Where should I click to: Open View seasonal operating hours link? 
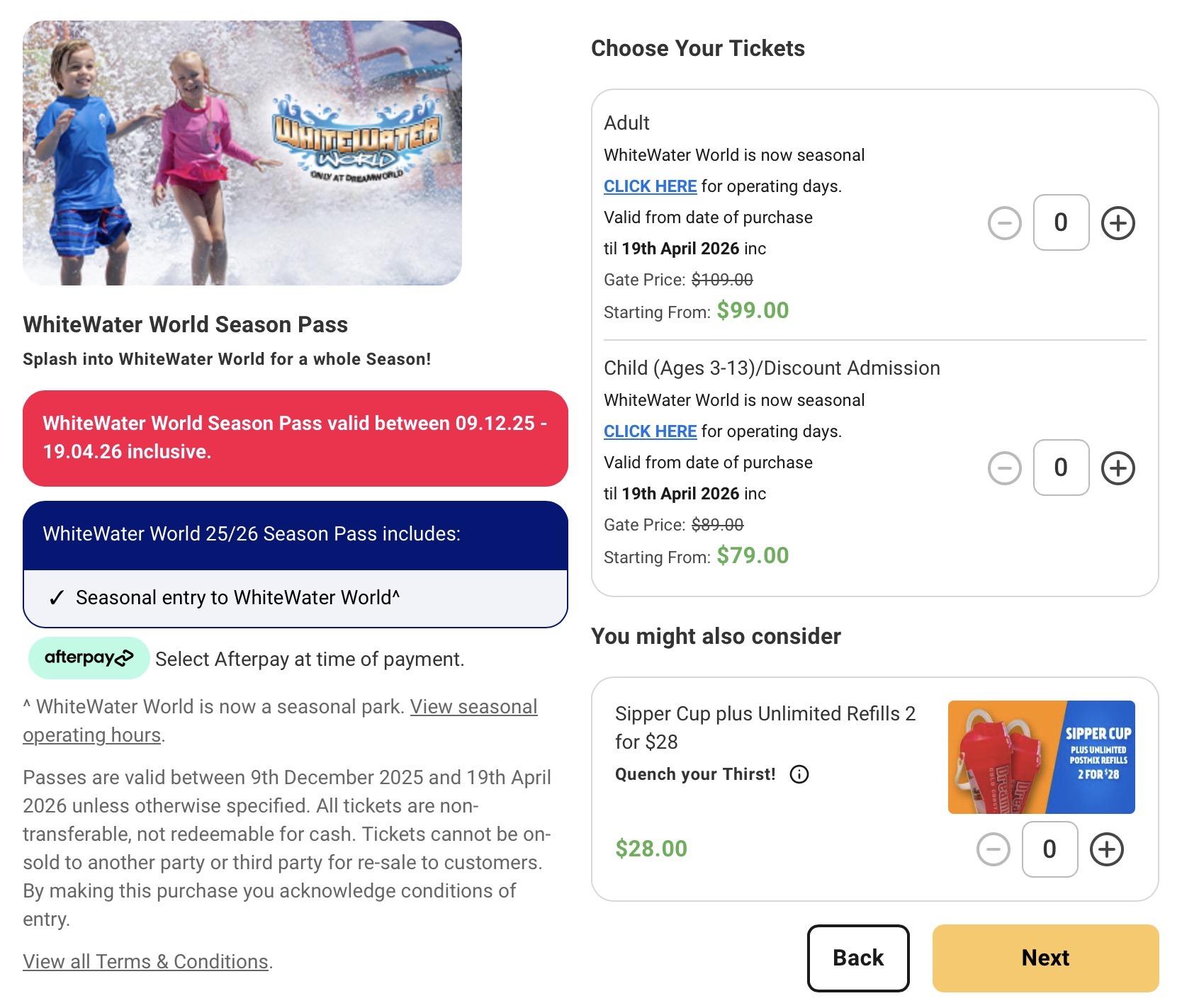(x=473, y=707)
